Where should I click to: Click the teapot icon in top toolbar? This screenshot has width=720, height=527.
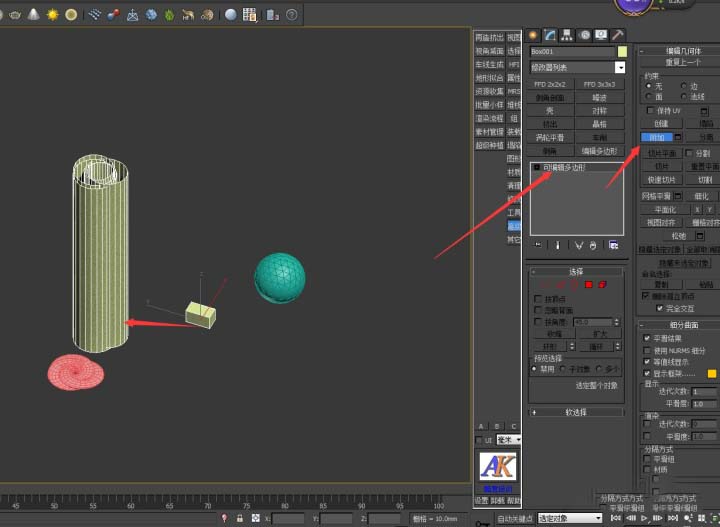point(15,15)
